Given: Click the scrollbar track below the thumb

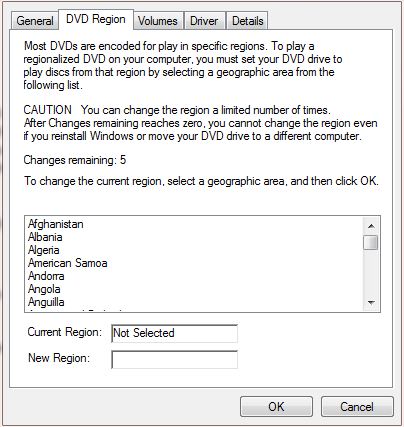Looking at the screenshot, I should click(371, 273).
